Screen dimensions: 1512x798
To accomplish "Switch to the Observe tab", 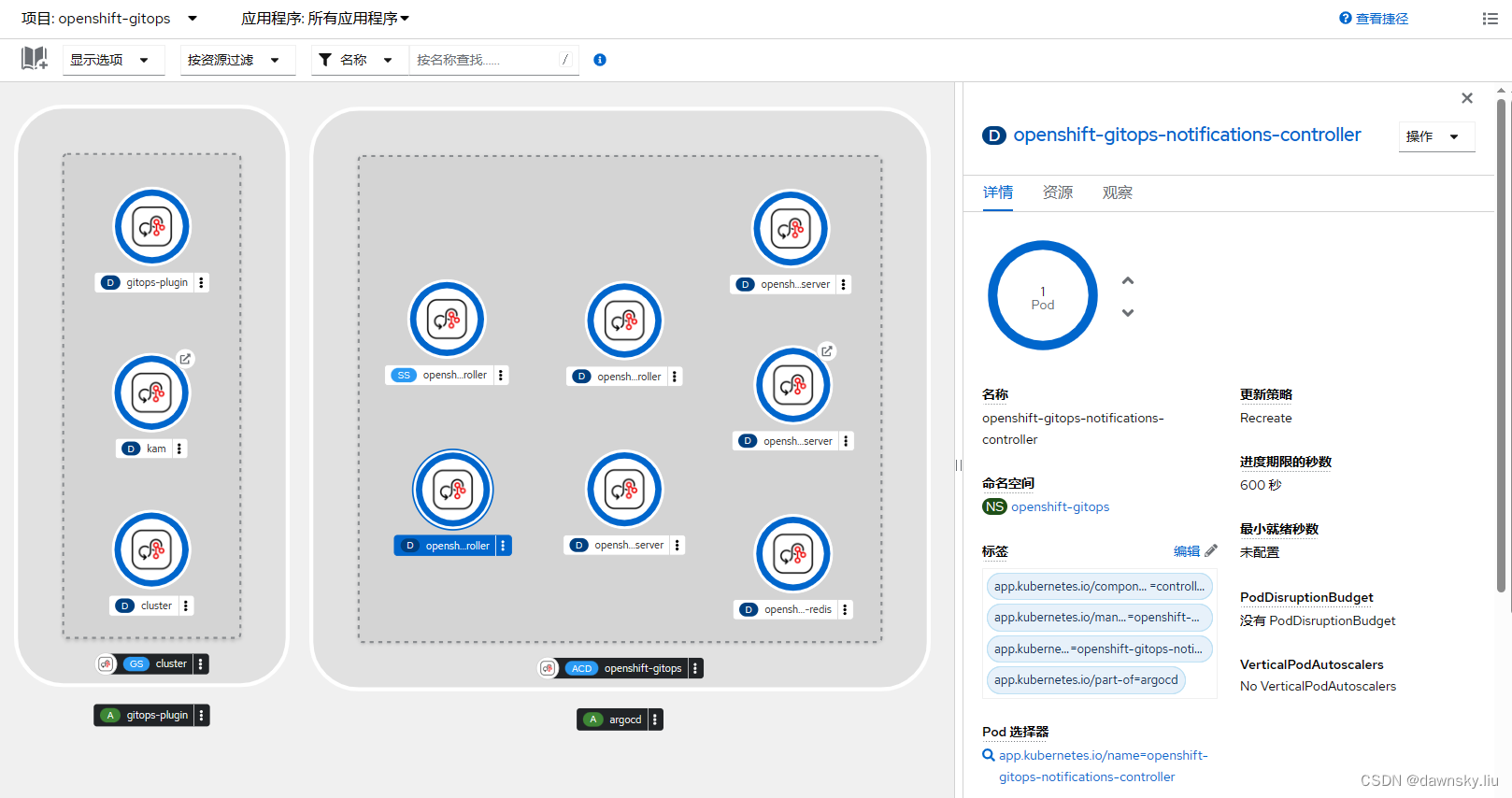I will 1117,192.
